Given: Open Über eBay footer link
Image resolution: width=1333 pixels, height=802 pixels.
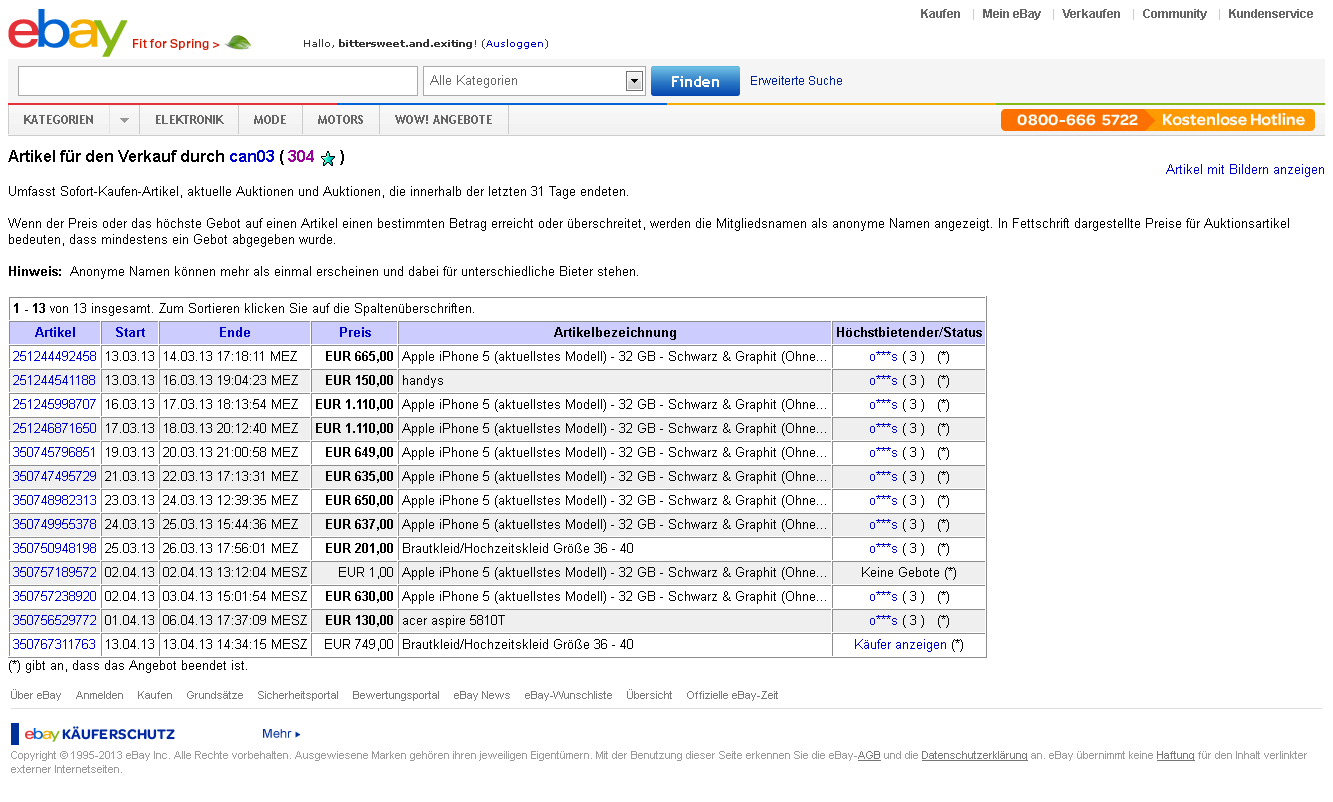Looking at the screenshot, I should tap(36, 695).
